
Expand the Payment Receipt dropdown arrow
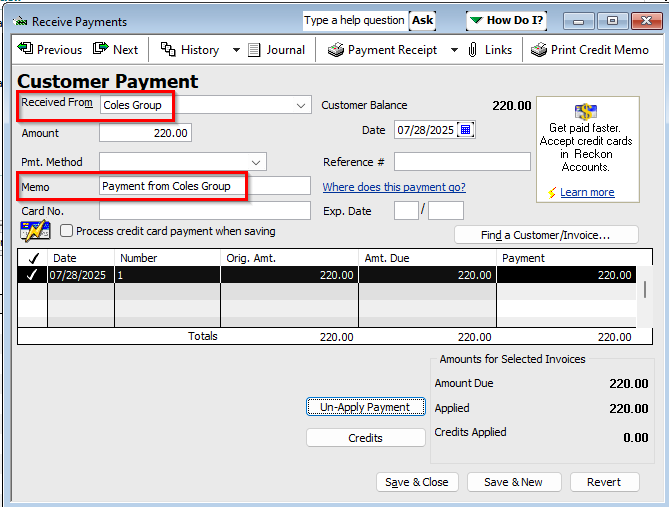click(454, 50)
